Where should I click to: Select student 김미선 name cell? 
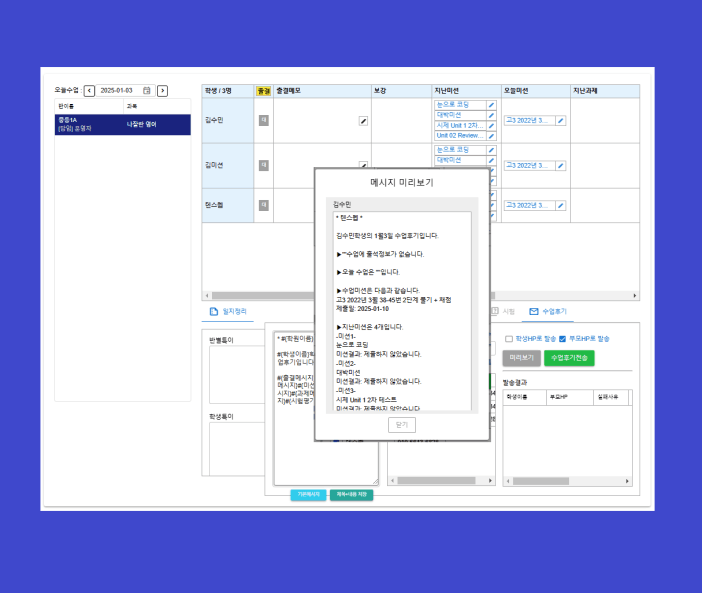coord(228,166)
